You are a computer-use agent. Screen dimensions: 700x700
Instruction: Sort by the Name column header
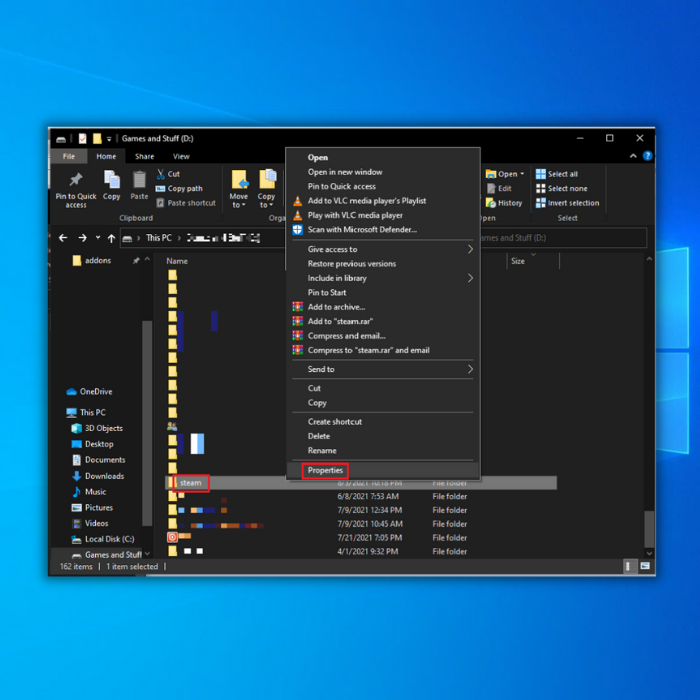coord(177,261)
